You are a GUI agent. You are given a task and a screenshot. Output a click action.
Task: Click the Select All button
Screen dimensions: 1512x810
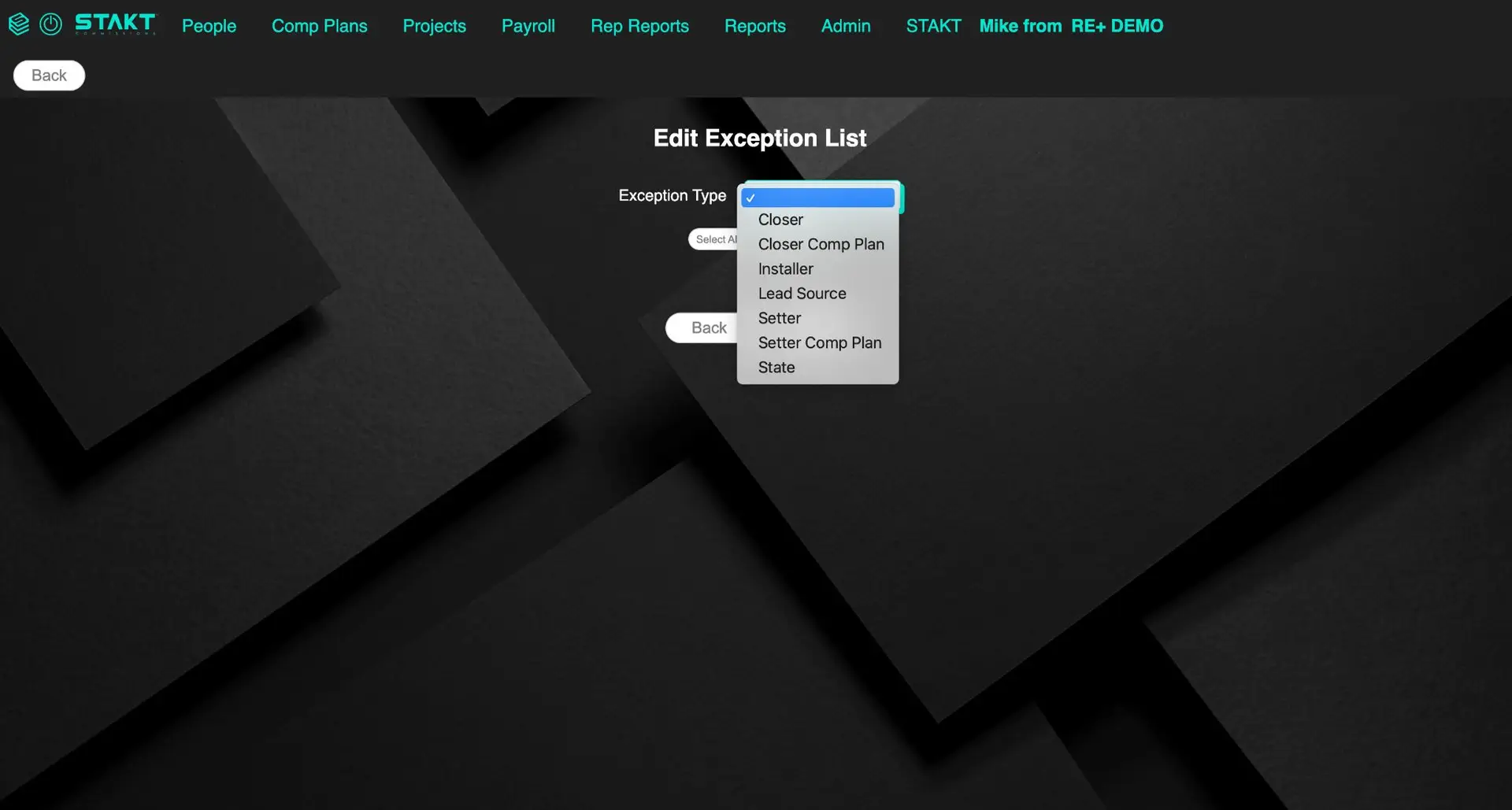click(x=713, y=239)
